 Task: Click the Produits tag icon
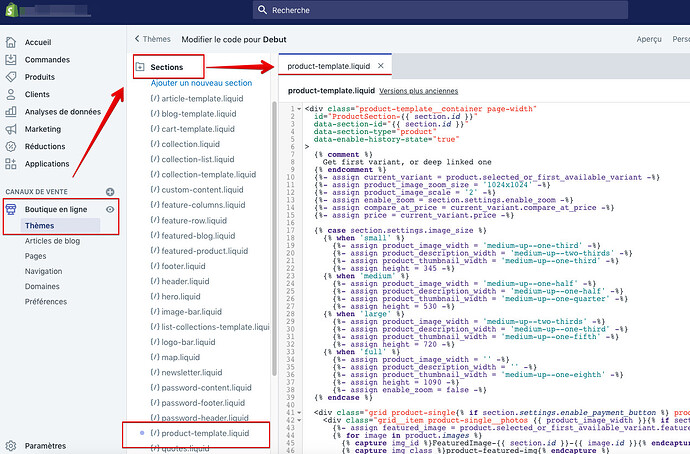click(x=11, y=77)
